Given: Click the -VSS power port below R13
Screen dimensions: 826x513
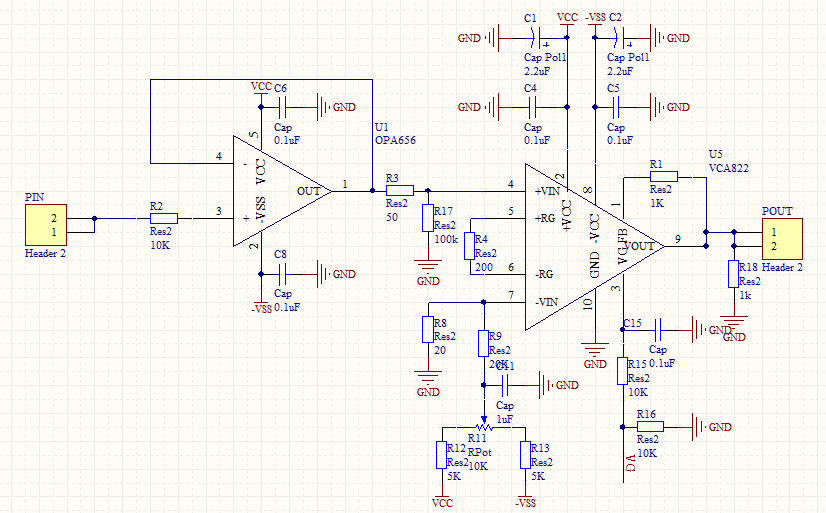Looking at the screenshot, I should coord(525,500).
